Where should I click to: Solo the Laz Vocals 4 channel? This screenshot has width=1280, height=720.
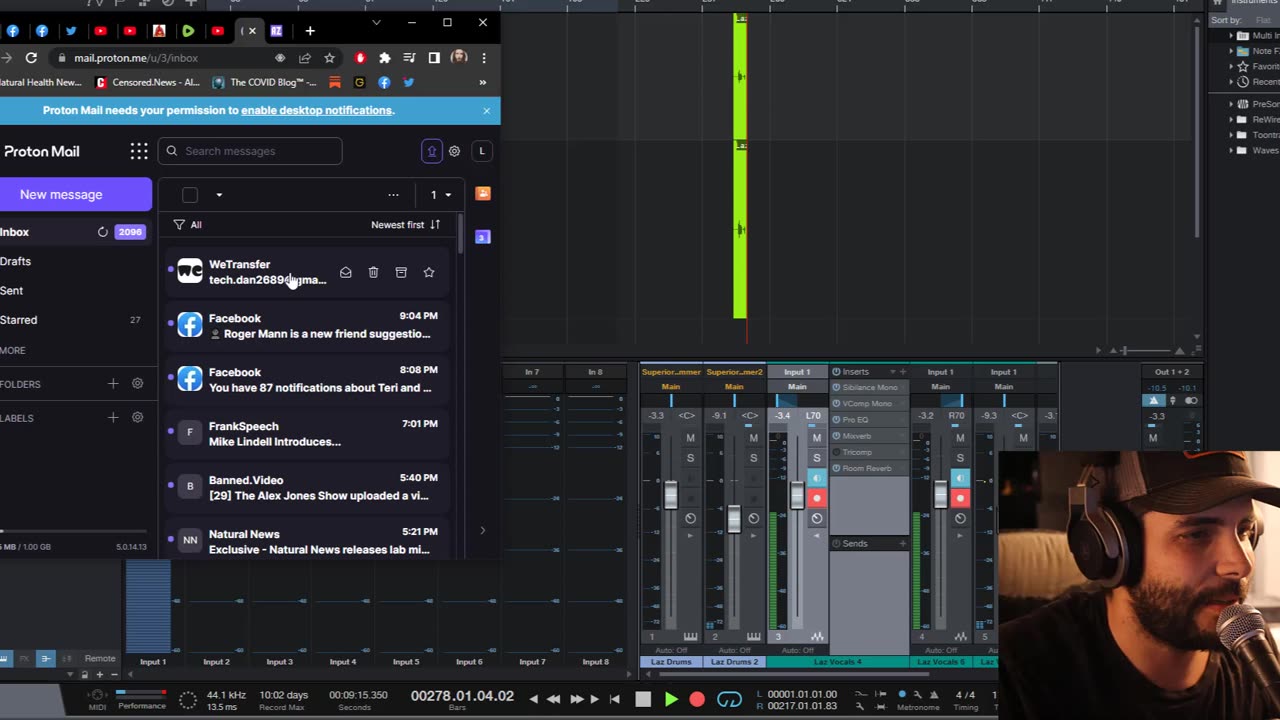817,458
